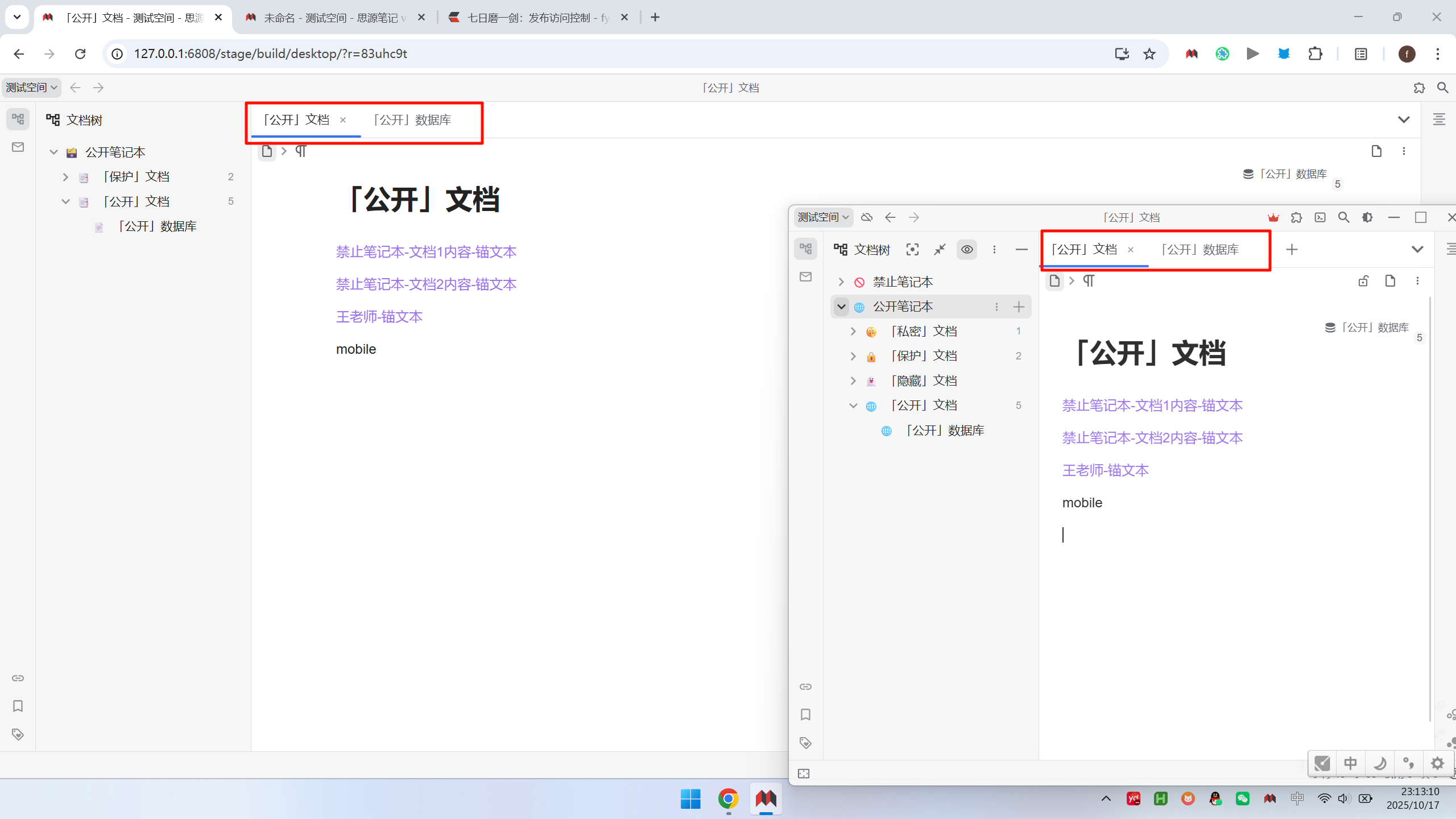This screenshot has width=1456, height=819.
Task: Switch to the 「公开」数据库 tab in the browser app
Action: click(x=412, y=120)
